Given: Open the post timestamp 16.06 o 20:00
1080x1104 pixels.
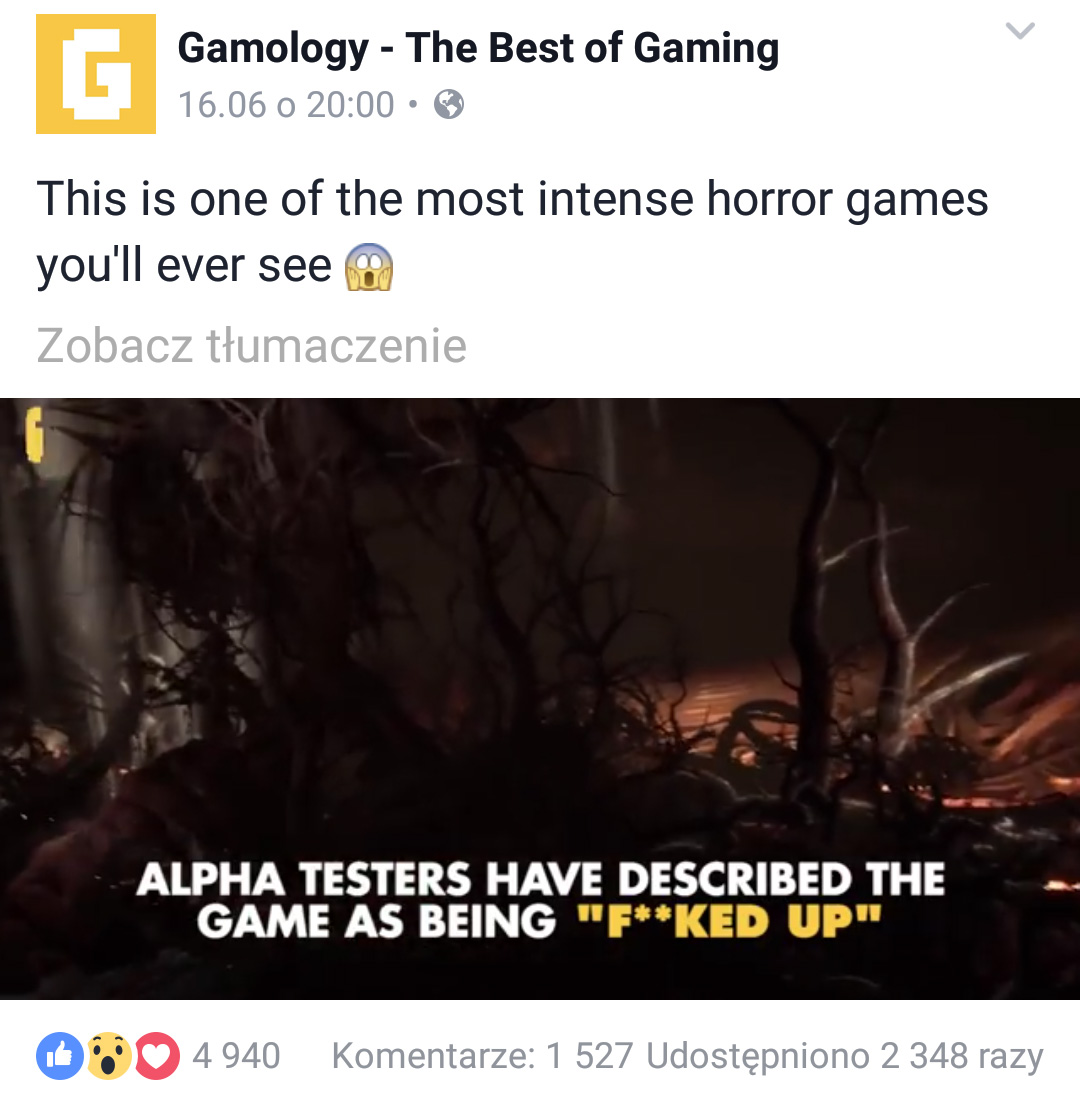Looking at the screenshot, I should [x=286, y=105].
